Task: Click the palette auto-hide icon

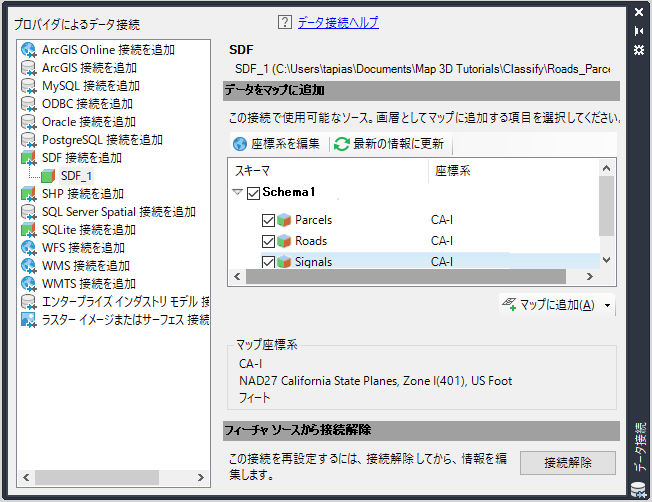Action: click(x=639, y=31)
